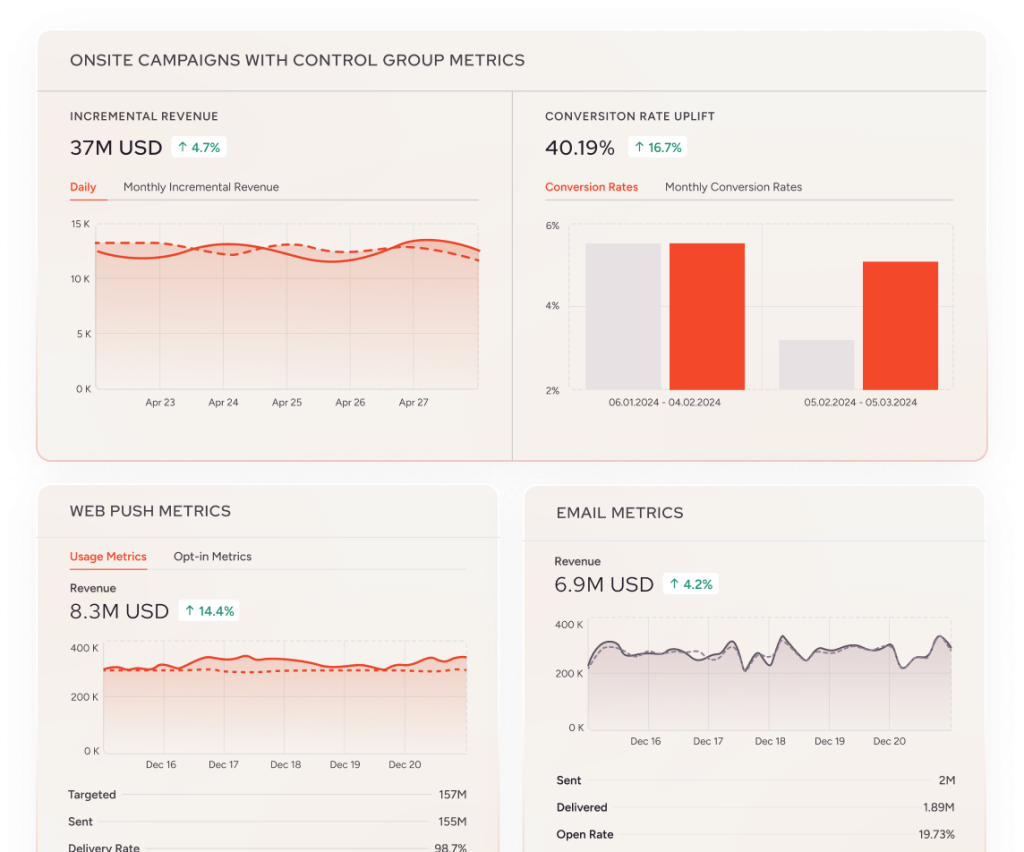1024x852 pixels.
Task: Click the Sent 155M row
Action: [x=267, y=821]
